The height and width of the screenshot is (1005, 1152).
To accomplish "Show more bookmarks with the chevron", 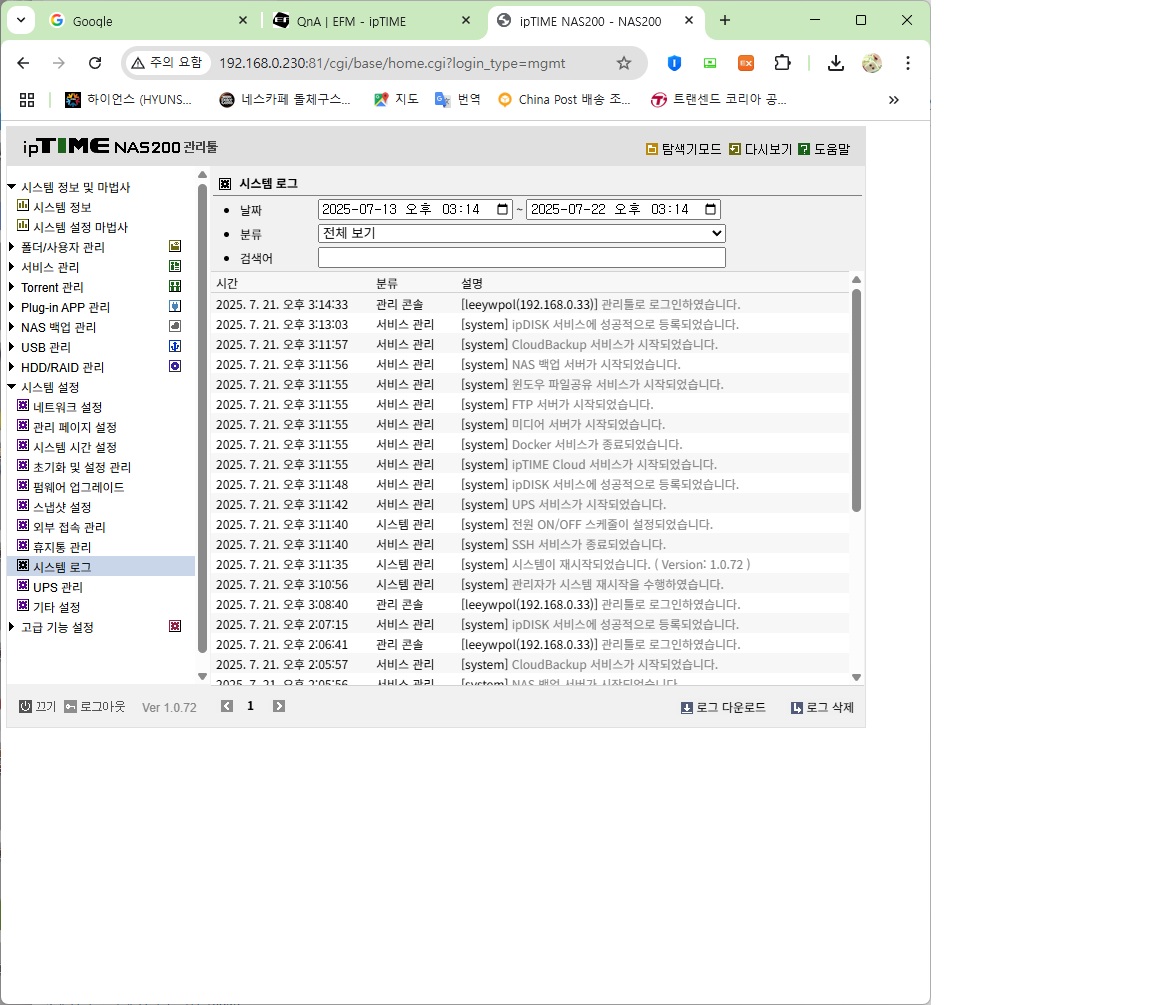I will [893, 100].
